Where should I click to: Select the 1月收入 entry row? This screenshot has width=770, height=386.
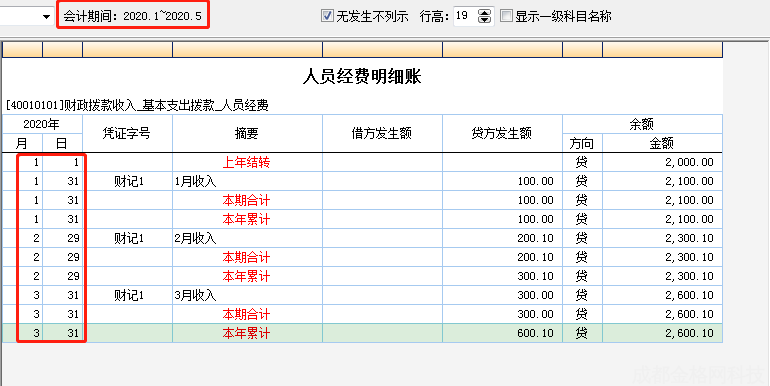pos(362,181)
